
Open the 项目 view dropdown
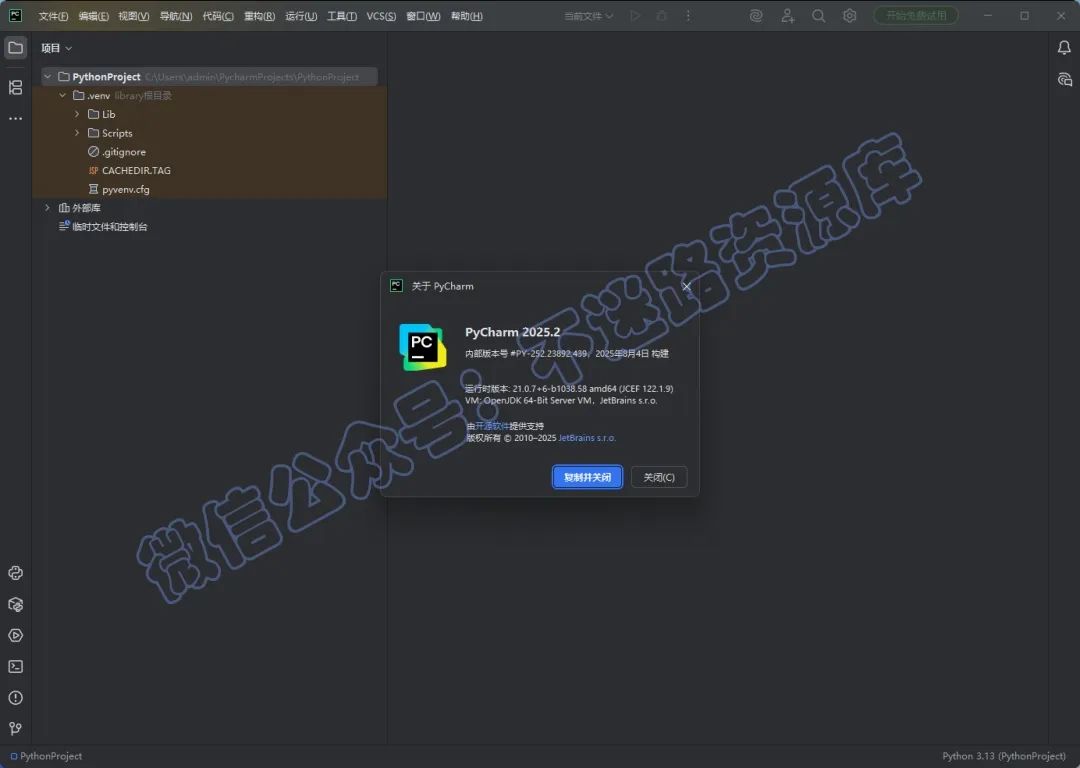[x=56, y=48]
